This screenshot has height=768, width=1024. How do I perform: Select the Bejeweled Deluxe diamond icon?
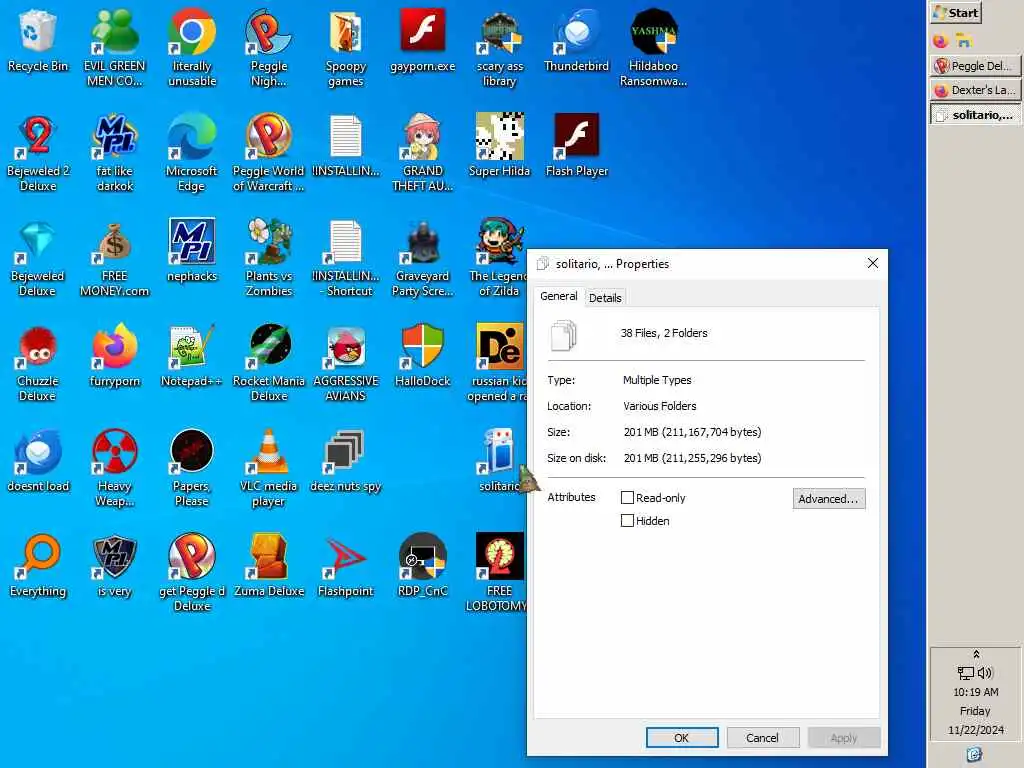[38, 258]
